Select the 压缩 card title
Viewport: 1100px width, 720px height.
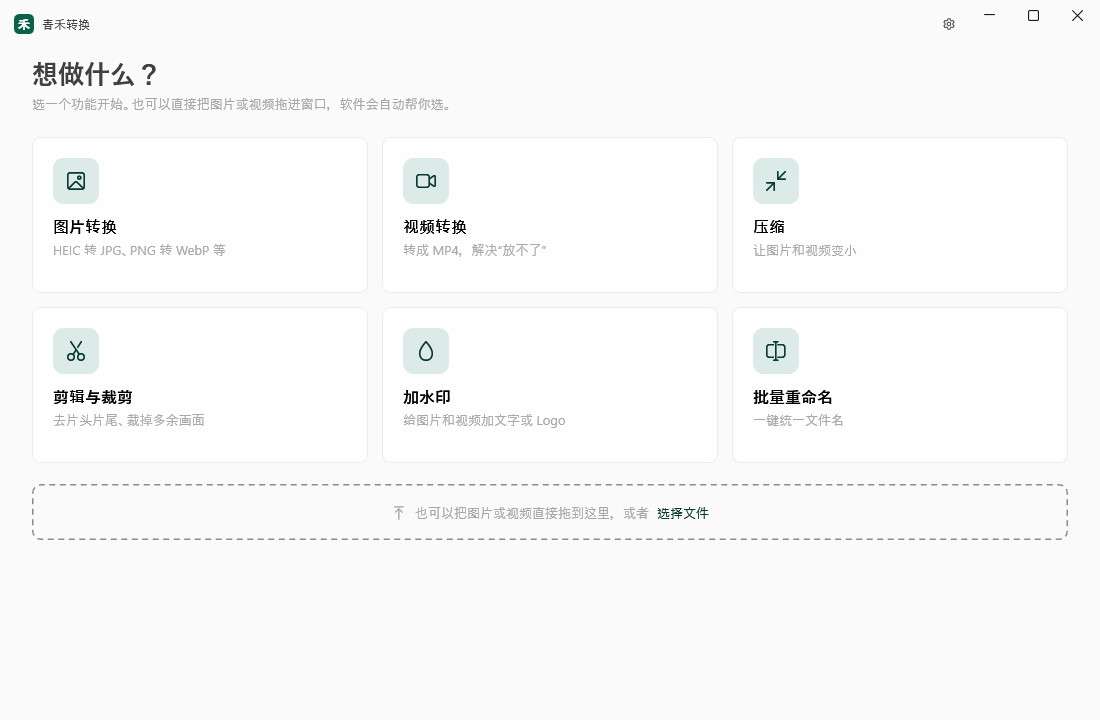pyautogui.click(x=769, y=227)
